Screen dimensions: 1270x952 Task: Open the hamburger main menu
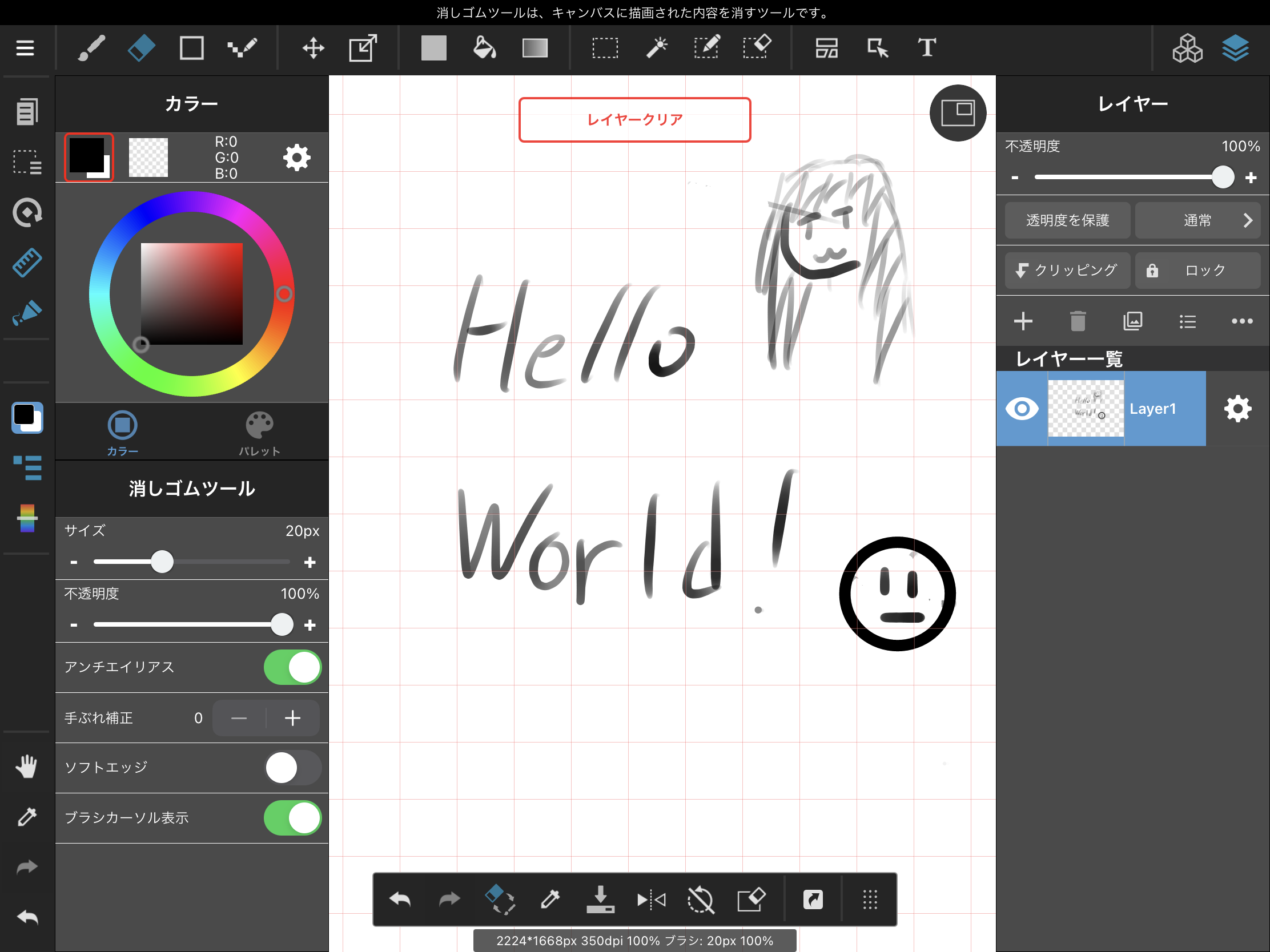point(25,48)
